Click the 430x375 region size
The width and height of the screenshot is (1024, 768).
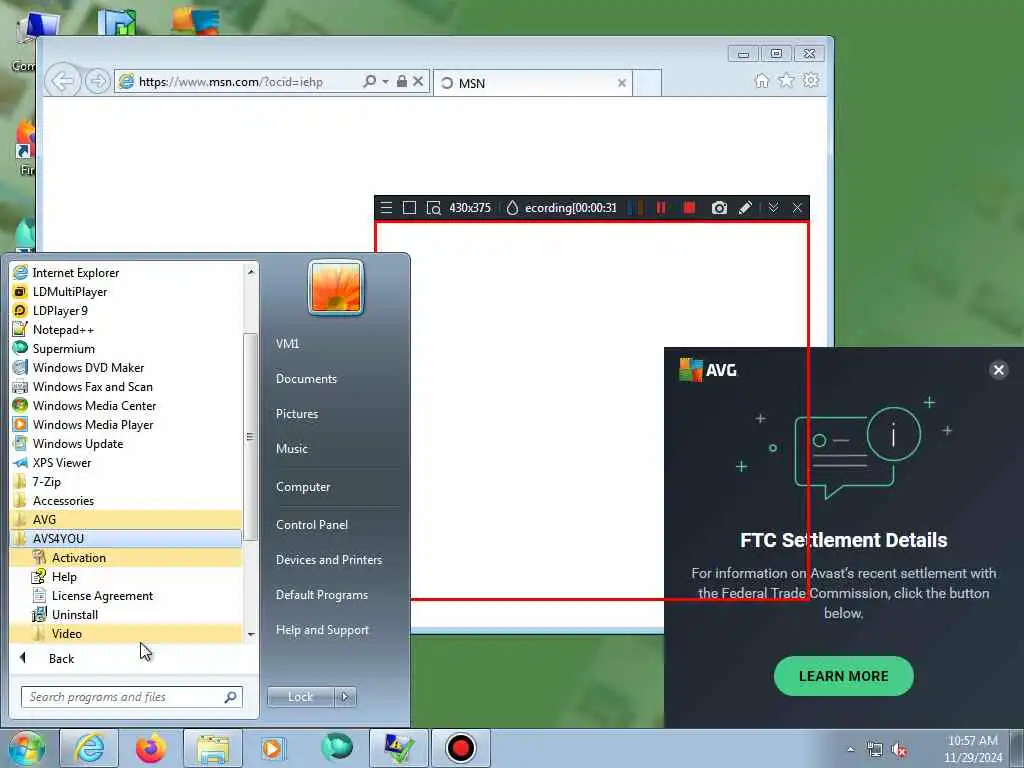470,208
